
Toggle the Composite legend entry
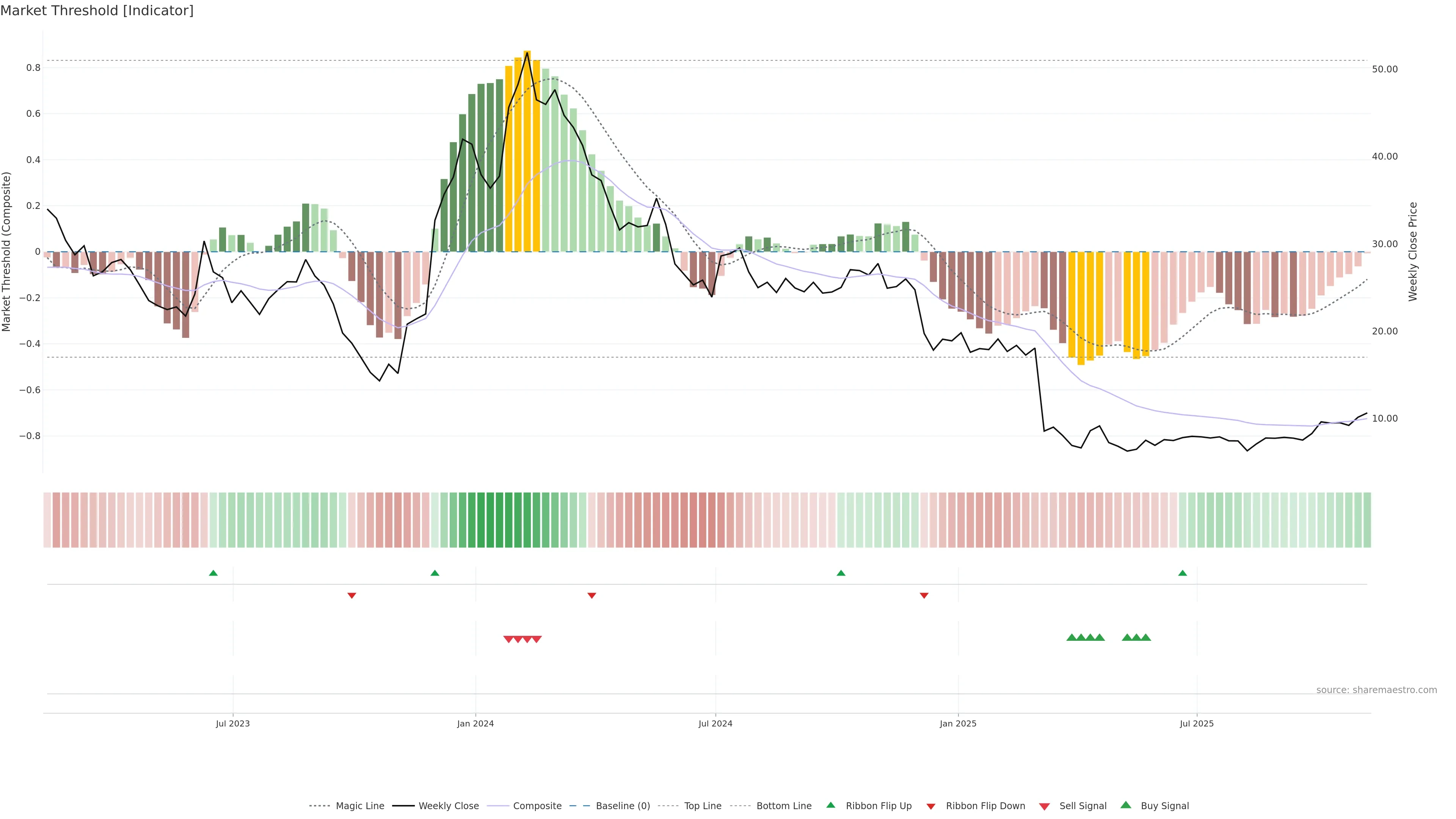pos(537,806)
